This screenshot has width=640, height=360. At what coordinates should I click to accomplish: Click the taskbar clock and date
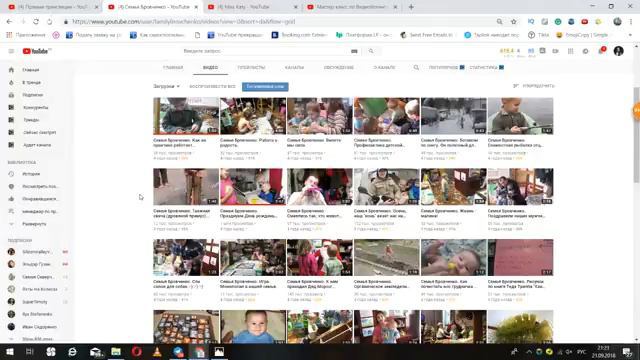603,352
